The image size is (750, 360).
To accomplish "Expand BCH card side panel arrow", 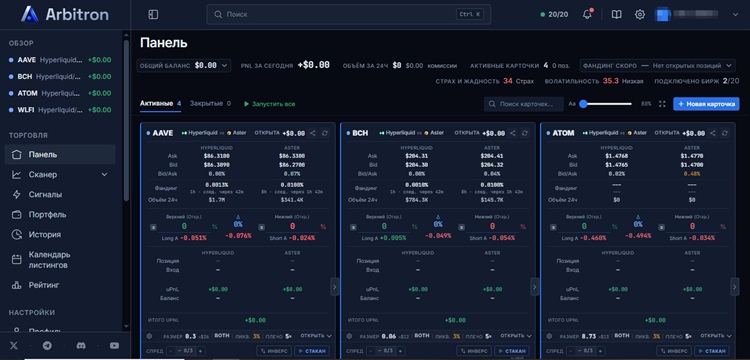I will [535, 287].
